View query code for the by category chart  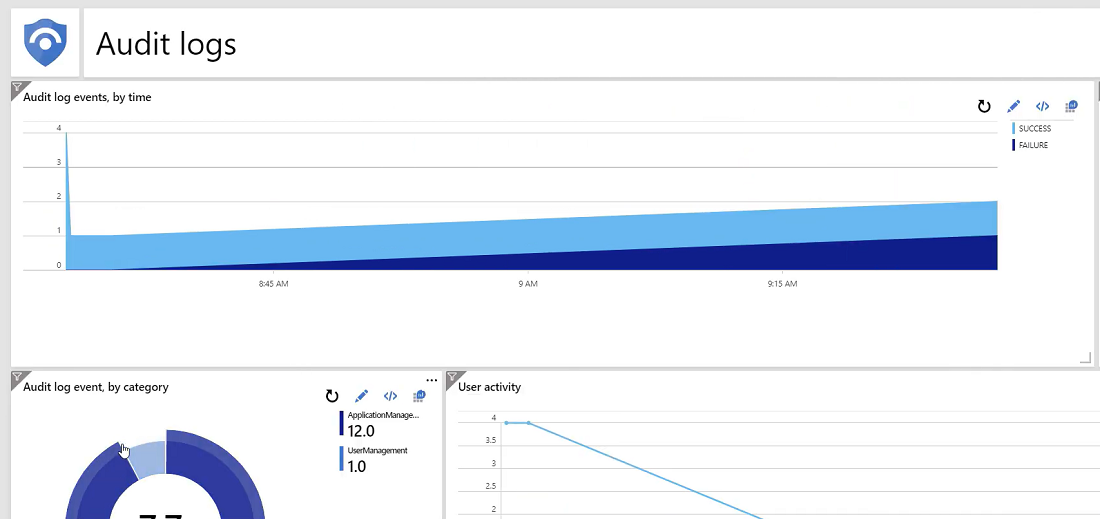[390, 396]
